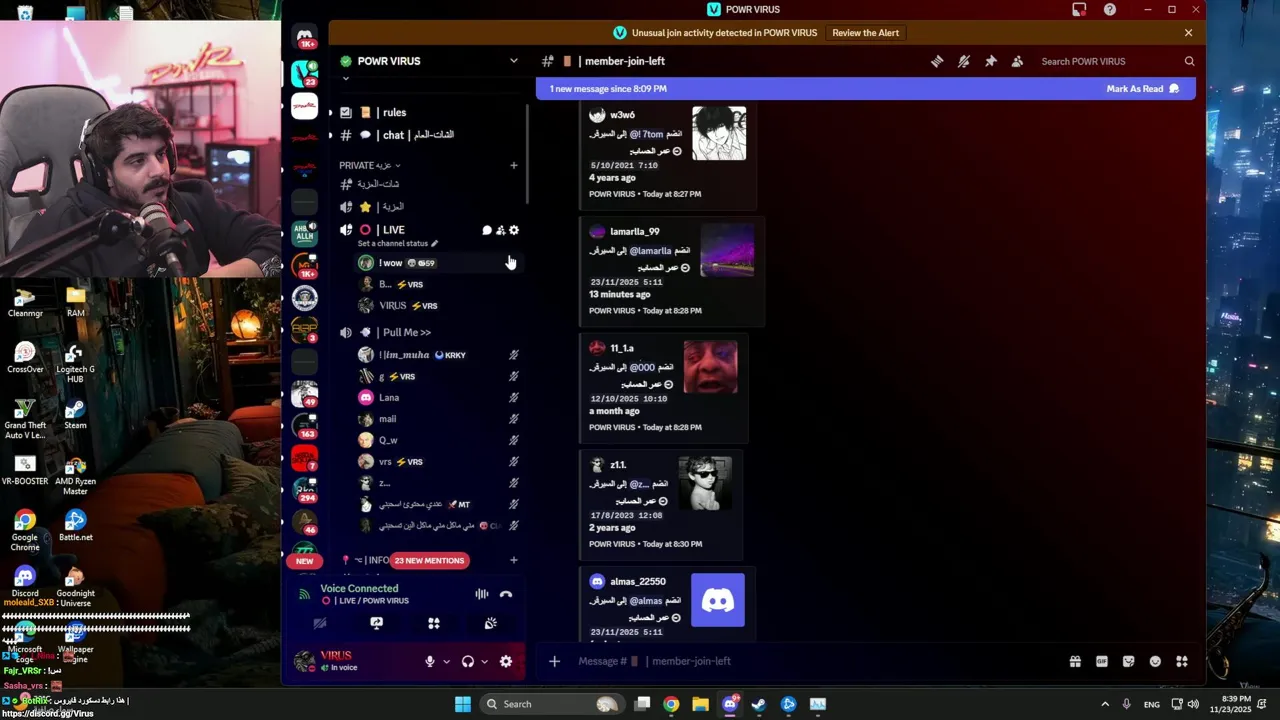Toggle the member list icon

[x=1017, y=61]
